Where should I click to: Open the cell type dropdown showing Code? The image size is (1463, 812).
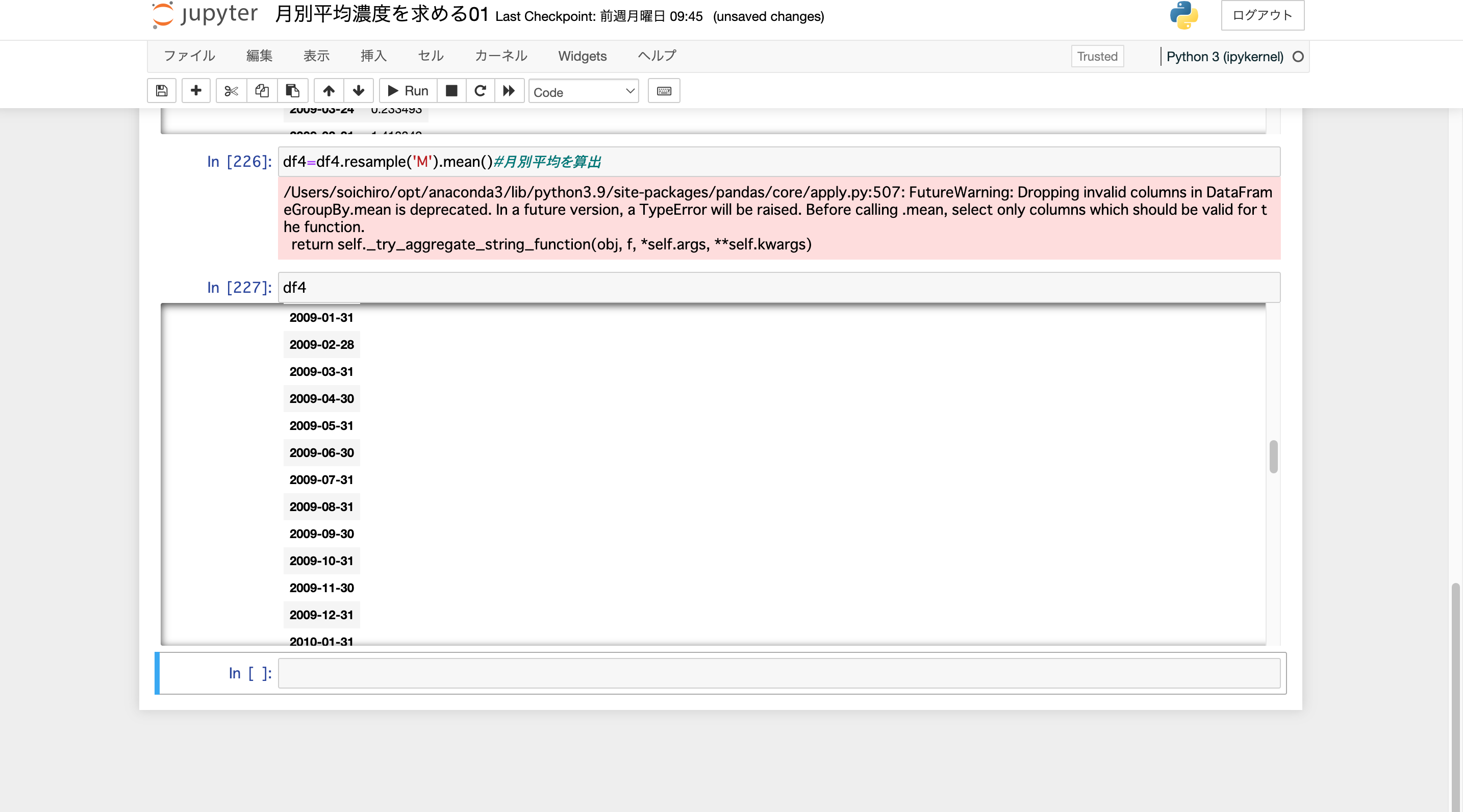[583, 91]
